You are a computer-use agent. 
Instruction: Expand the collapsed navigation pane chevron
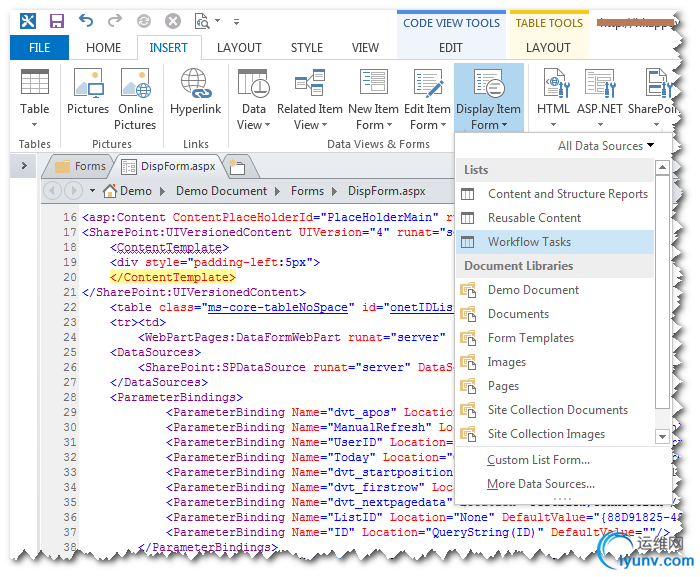[x=24, y=166]
